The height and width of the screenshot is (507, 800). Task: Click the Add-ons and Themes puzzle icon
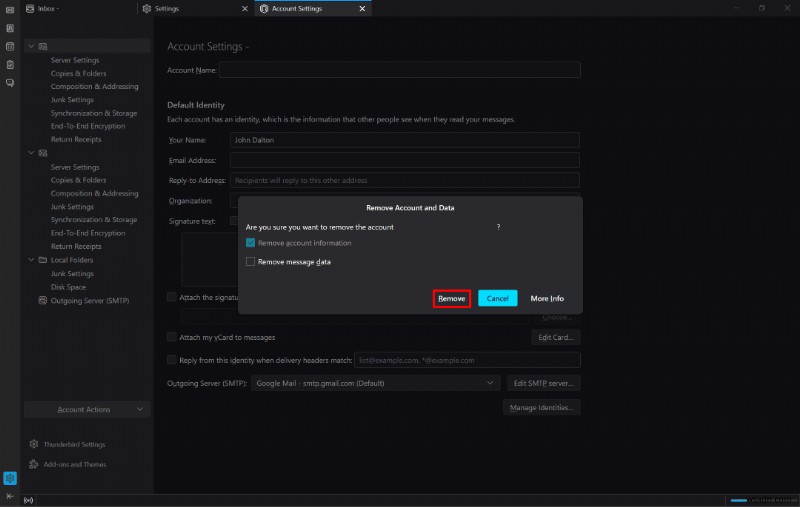[x=34, y=464]
